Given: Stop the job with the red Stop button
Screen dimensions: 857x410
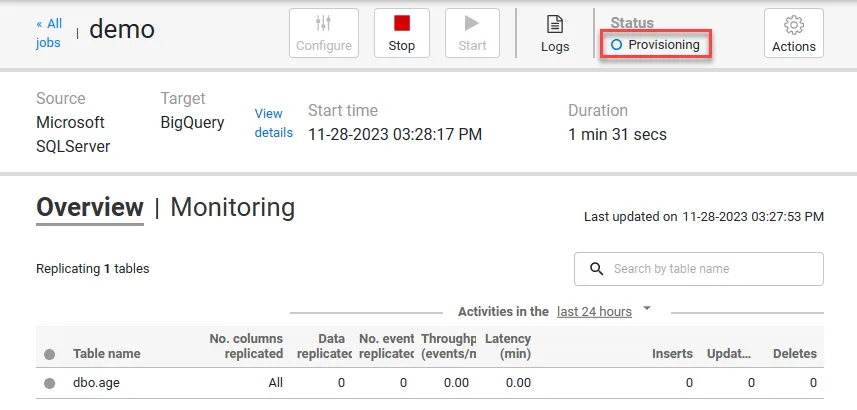Looking at the screenshot, I should (x=402, y=33).
